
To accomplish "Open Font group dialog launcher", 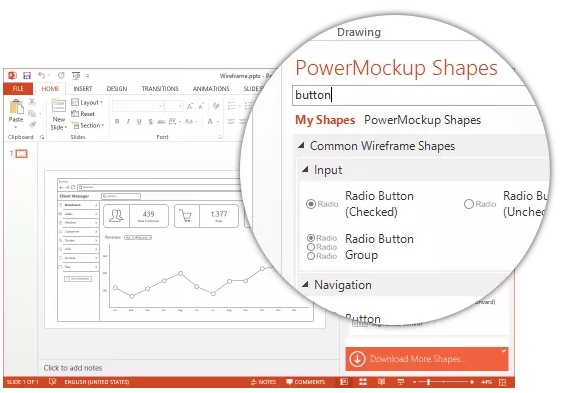I will (220, 137).
